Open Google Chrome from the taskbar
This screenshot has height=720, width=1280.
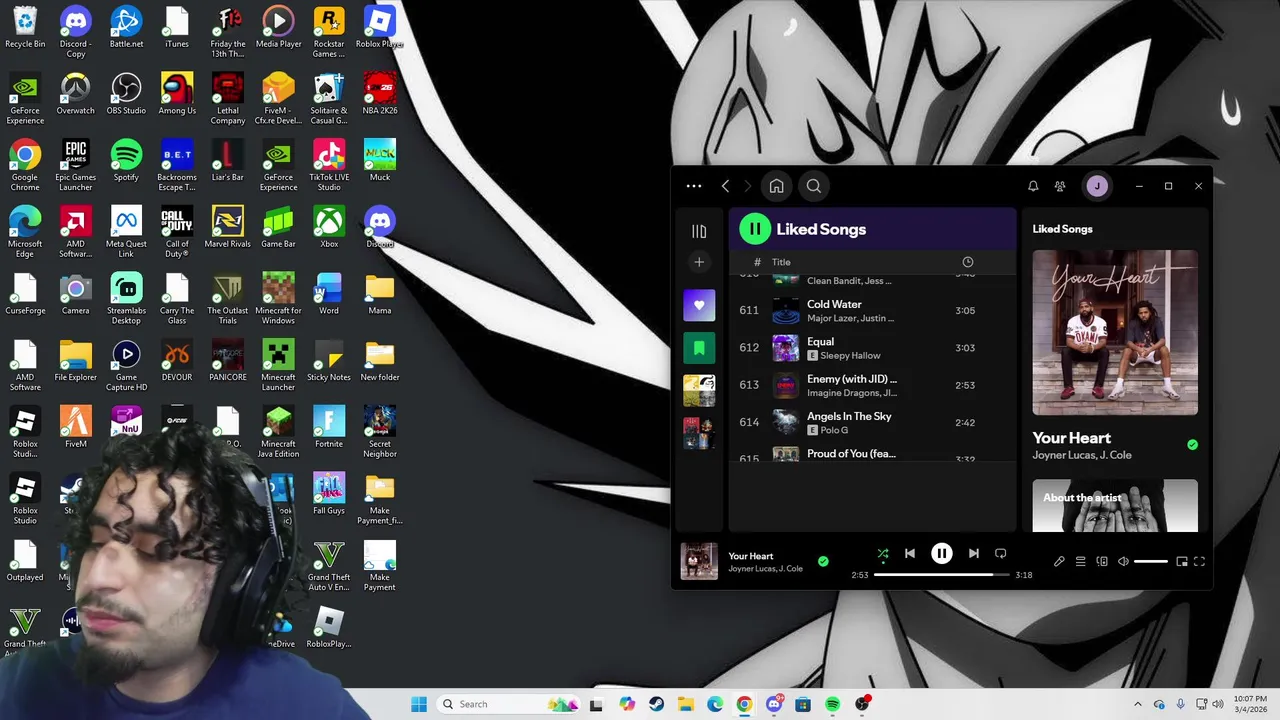coord(744,704)
